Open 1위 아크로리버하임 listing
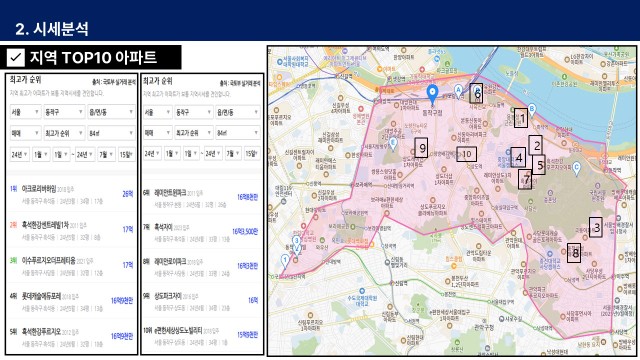The height and width of the screenshot is (360, 640). [71, 194]
